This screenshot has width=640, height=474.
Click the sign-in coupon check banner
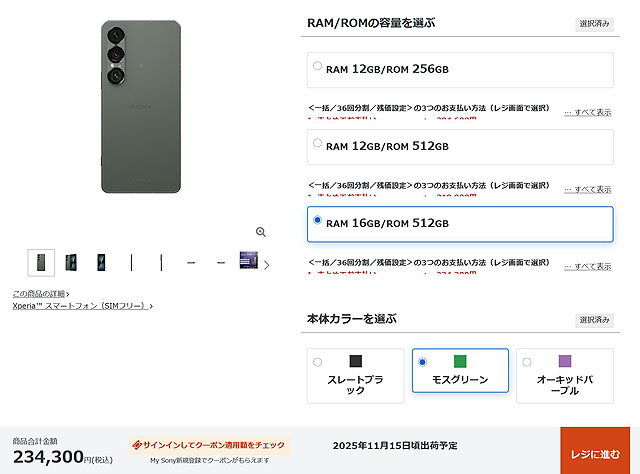tap(209, 445)
